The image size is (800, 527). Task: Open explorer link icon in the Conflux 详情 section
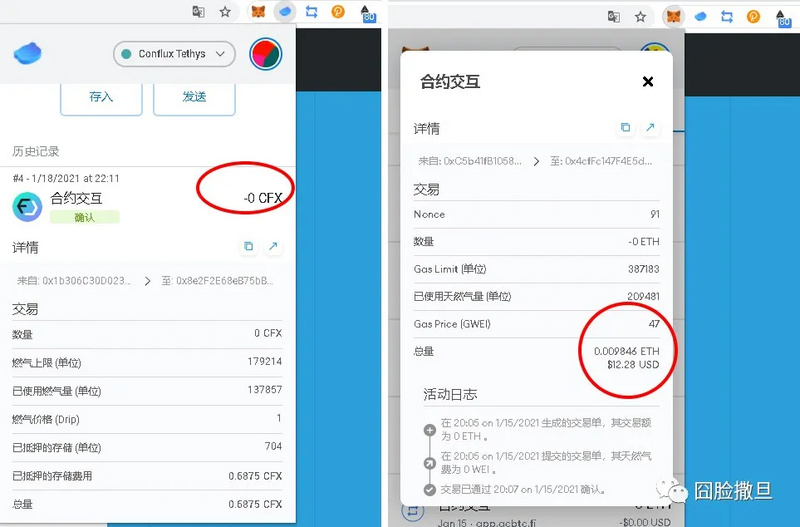tap(273, 246)
